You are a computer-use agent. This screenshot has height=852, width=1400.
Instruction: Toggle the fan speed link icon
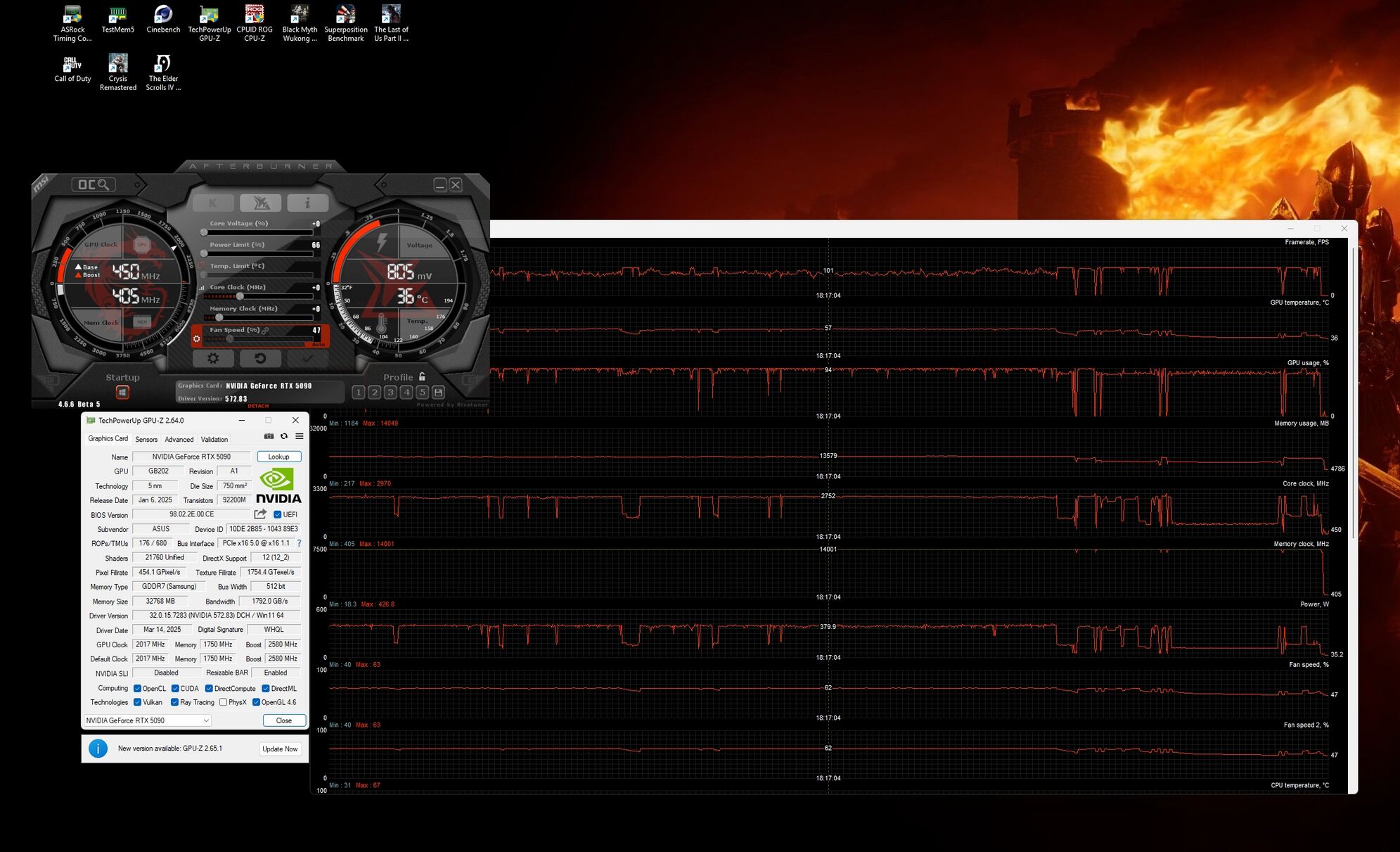click(266, 330)
